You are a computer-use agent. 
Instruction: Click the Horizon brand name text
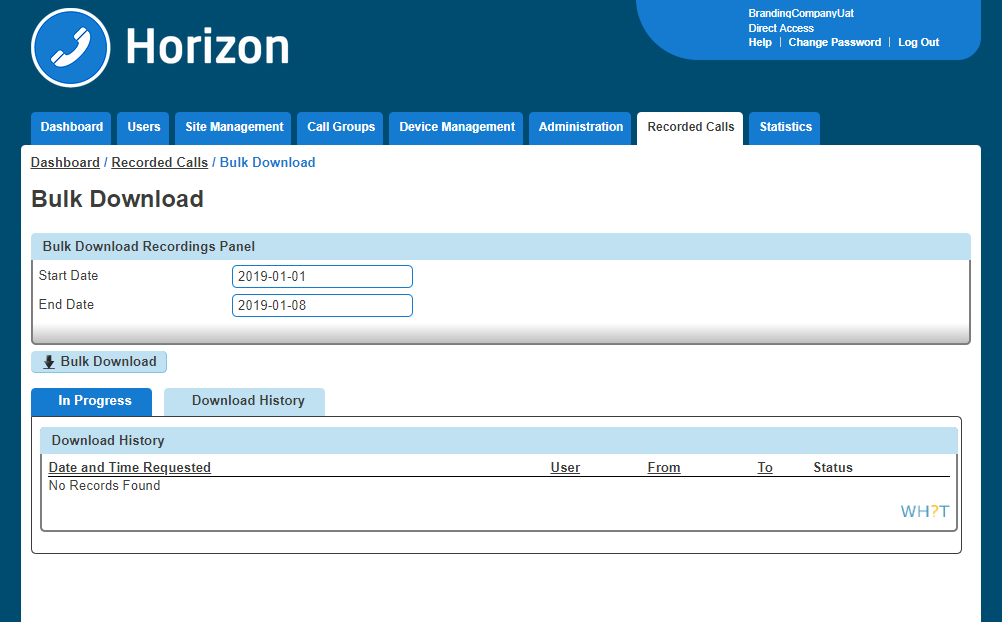[207, 47]
